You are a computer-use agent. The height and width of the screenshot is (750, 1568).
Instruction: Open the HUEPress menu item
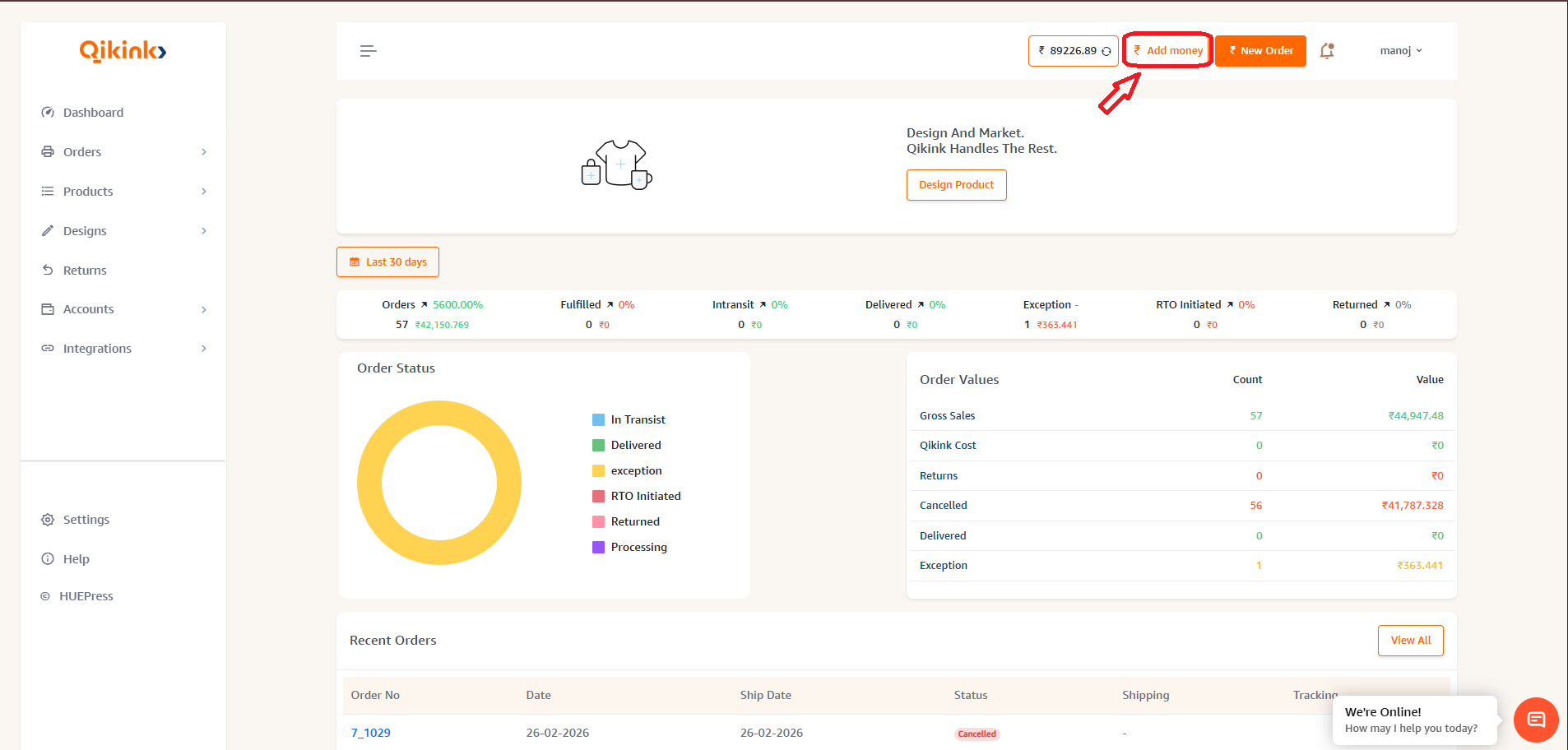(x=86, y=596)
